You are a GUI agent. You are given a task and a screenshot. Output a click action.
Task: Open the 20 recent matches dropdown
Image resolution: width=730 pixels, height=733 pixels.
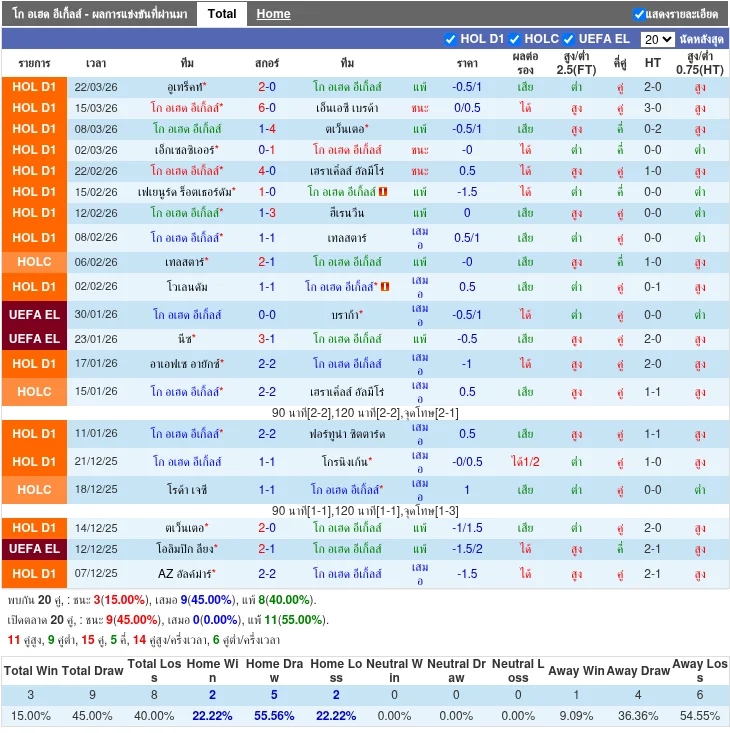point(657,39)
